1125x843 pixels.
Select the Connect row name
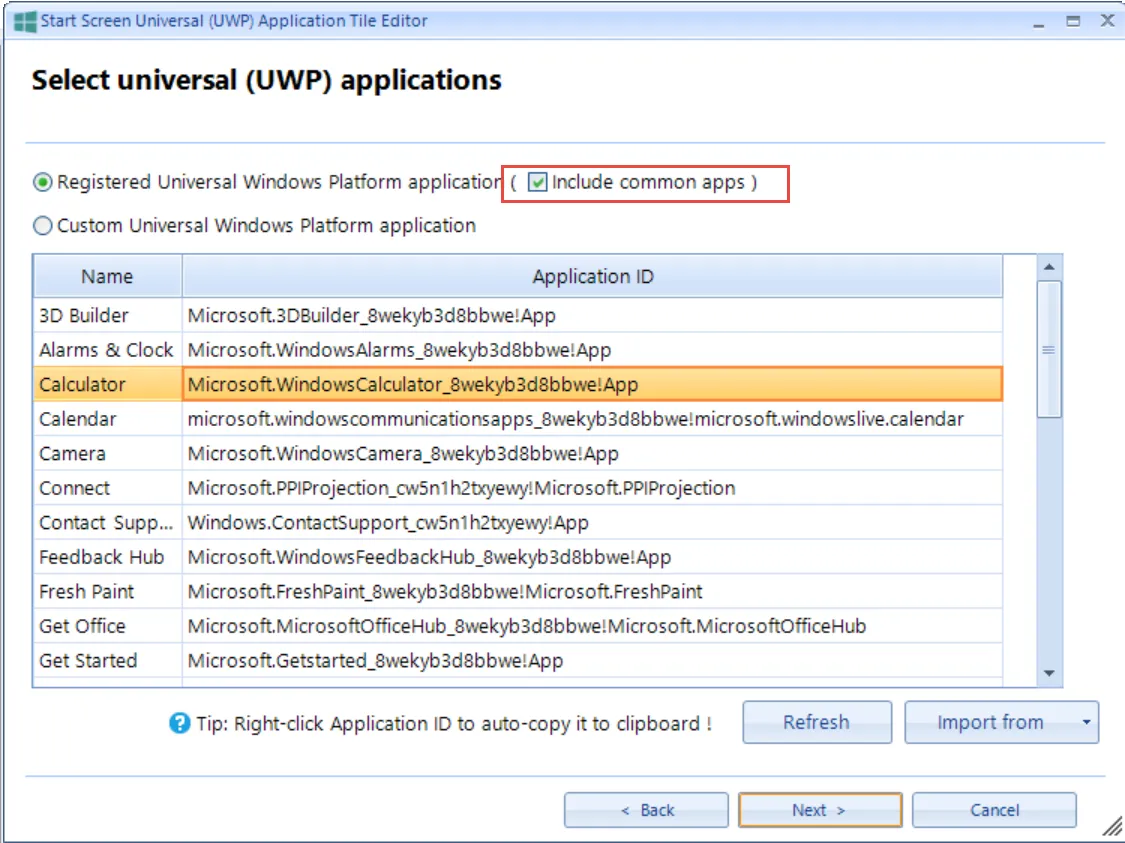(x=108, y=488)
